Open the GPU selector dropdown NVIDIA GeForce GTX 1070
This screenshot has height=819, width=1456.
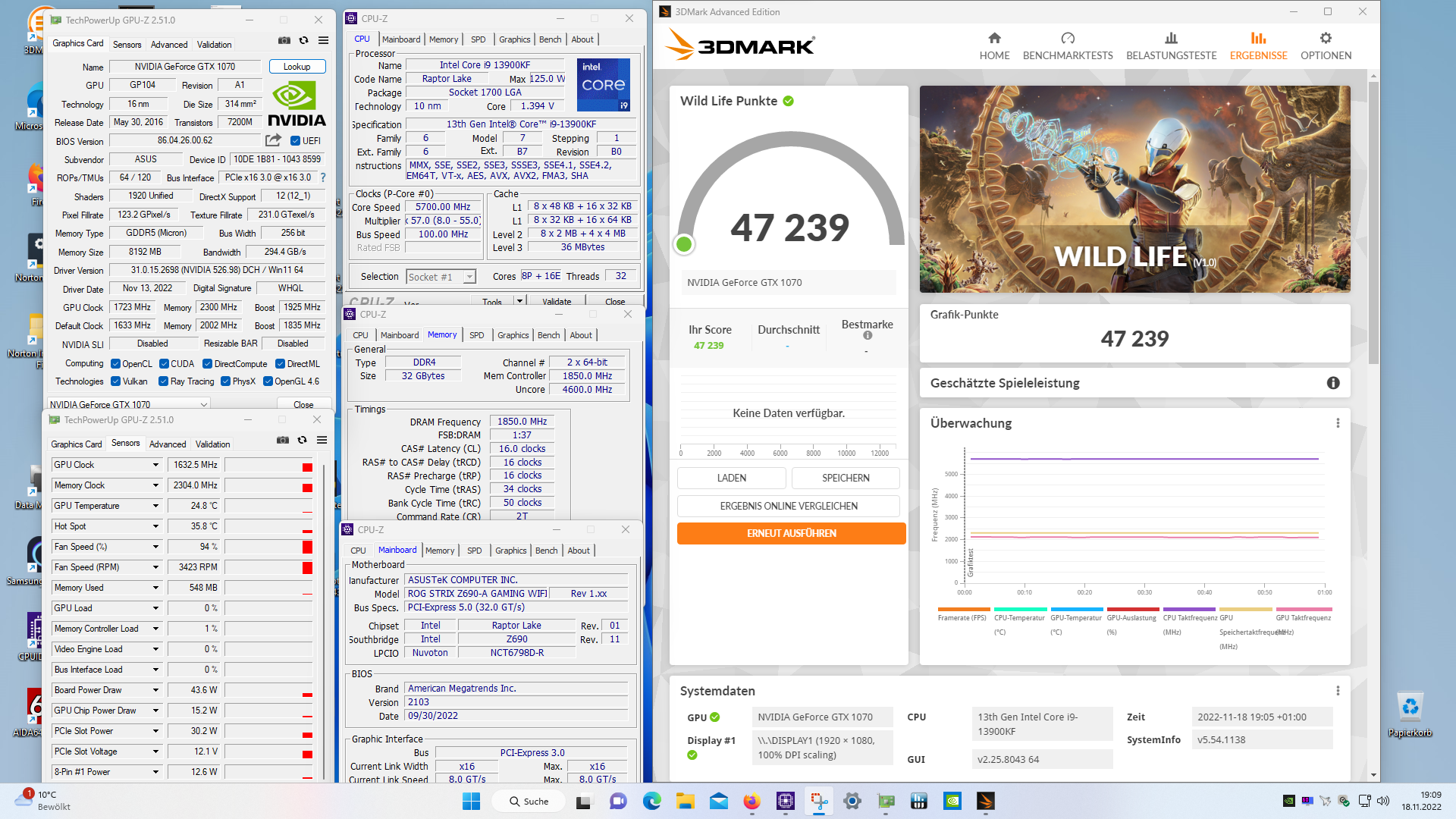[129, 404]
